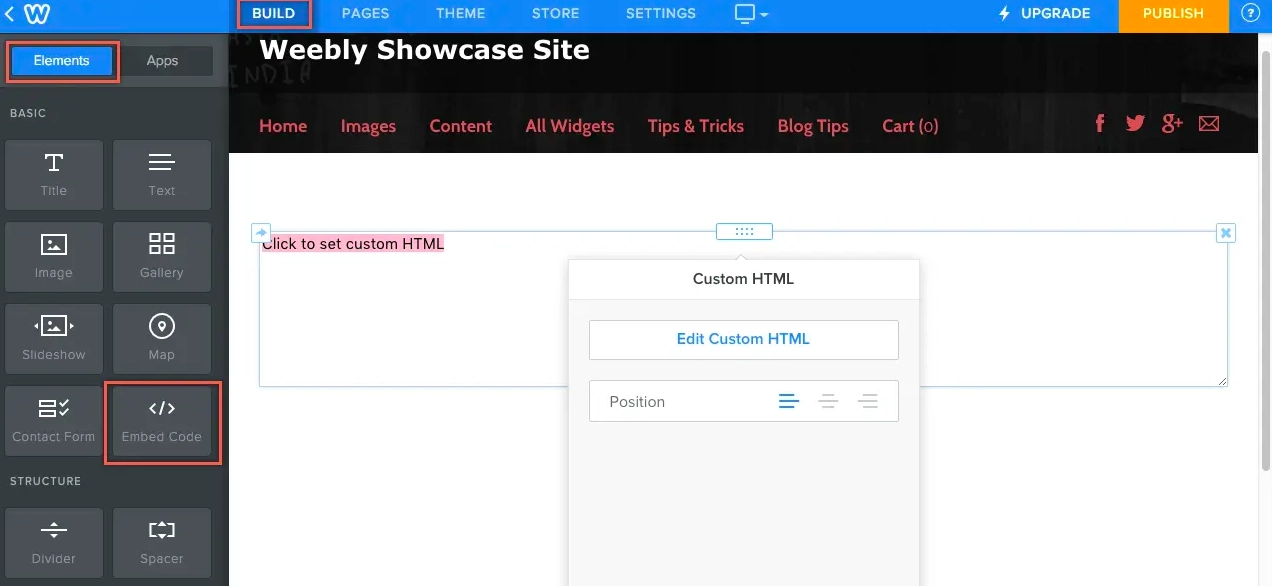Click the element resize corner handle
Screen dimensions: 1272x586
tap(1221, 380)
